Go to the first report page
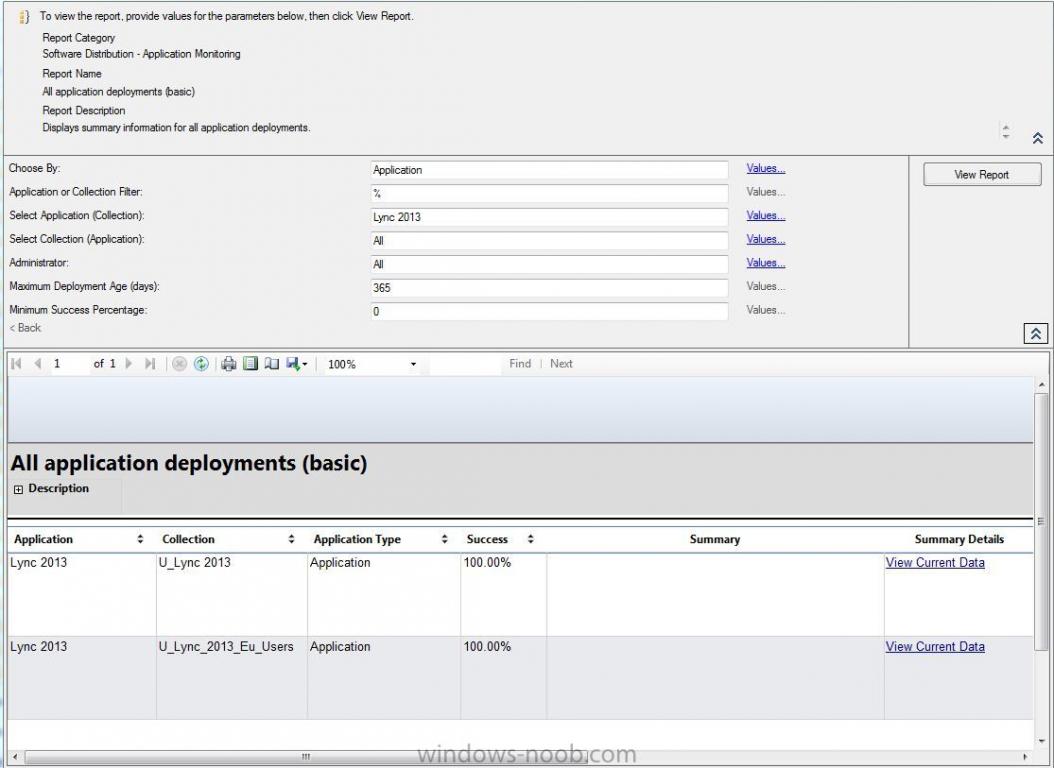The height and width of the screenshot is (768, 1054). [x=17, y=364]
